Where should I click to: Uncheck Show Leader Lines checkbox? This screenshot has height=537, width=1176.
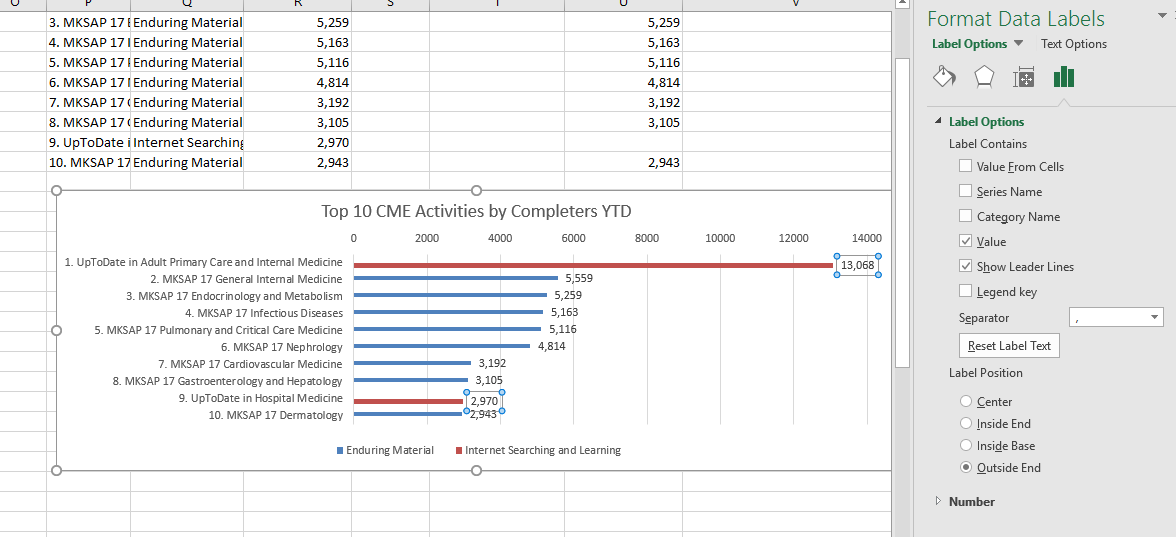click(x=965, y=266)
